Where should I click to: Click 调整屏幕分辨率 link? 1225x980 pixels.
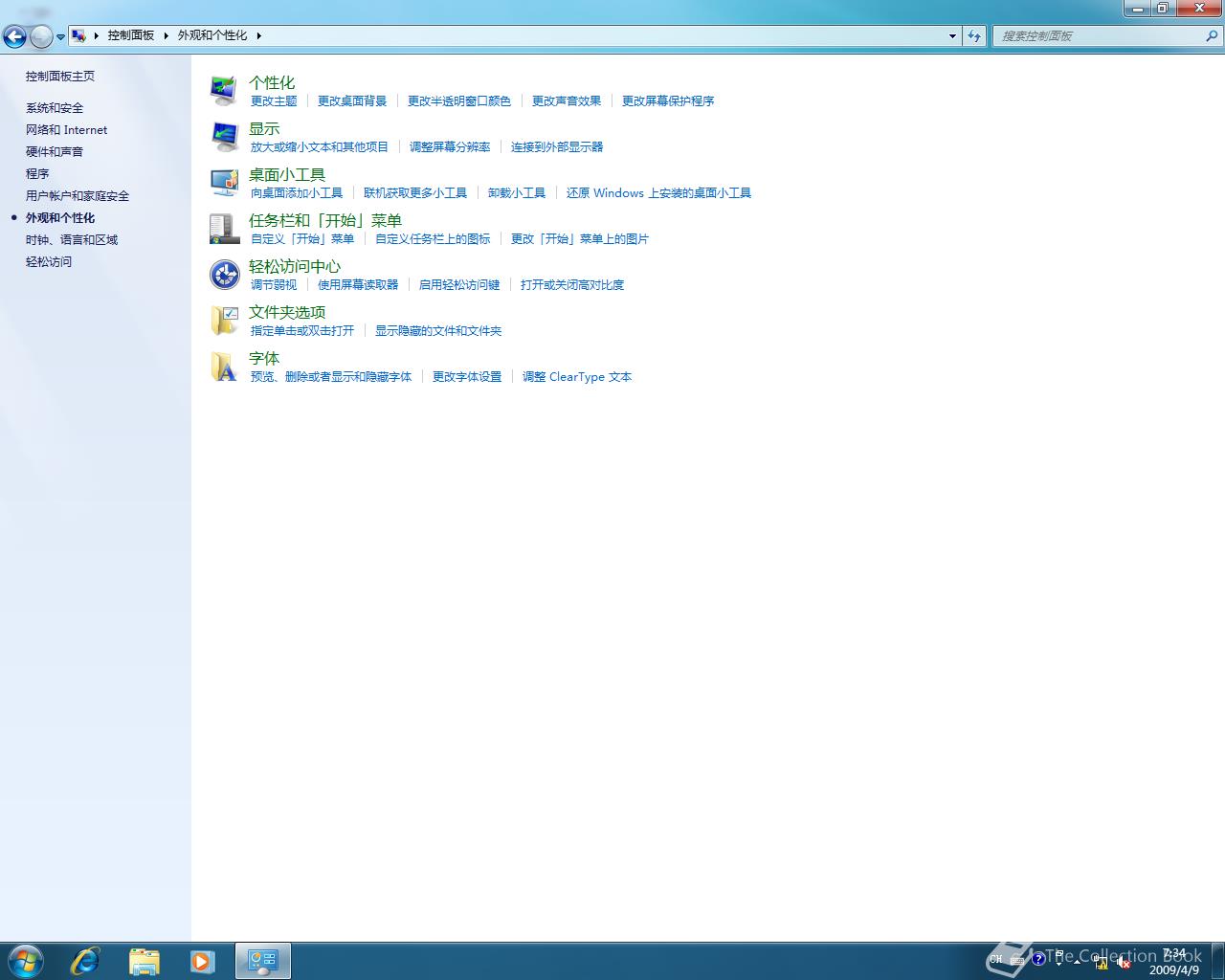click(x=450, y=147)
